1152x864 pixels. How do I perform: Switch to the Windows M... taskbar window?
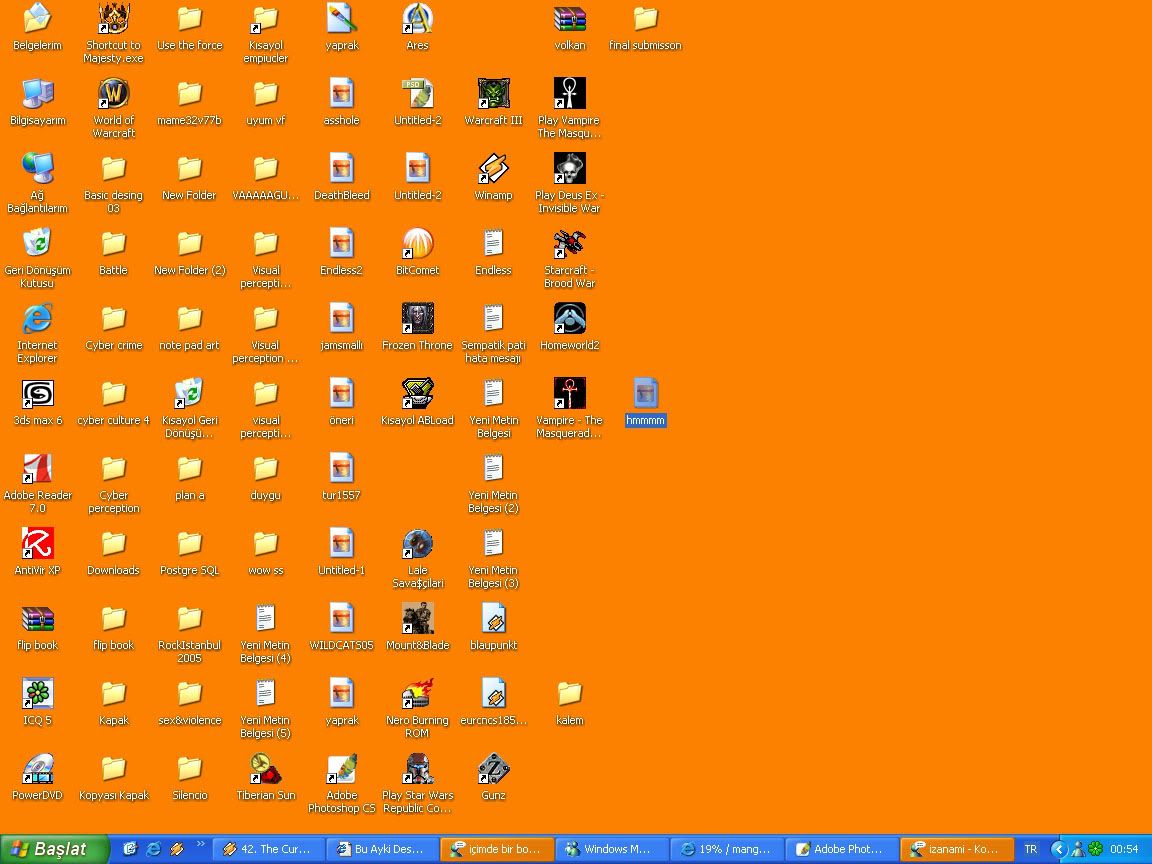click(x=611, y=849)
